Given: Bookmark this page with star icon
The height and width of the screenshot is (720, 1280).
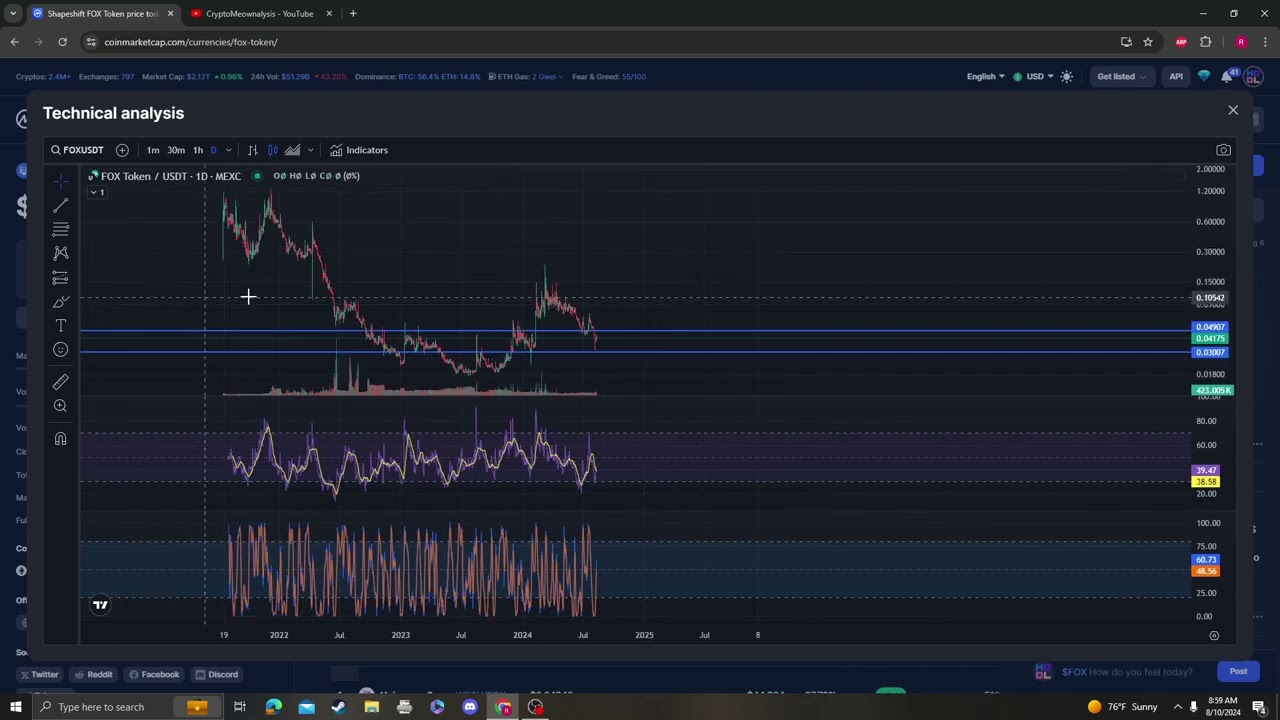Looking at the screenshot, I should 1148,42.
